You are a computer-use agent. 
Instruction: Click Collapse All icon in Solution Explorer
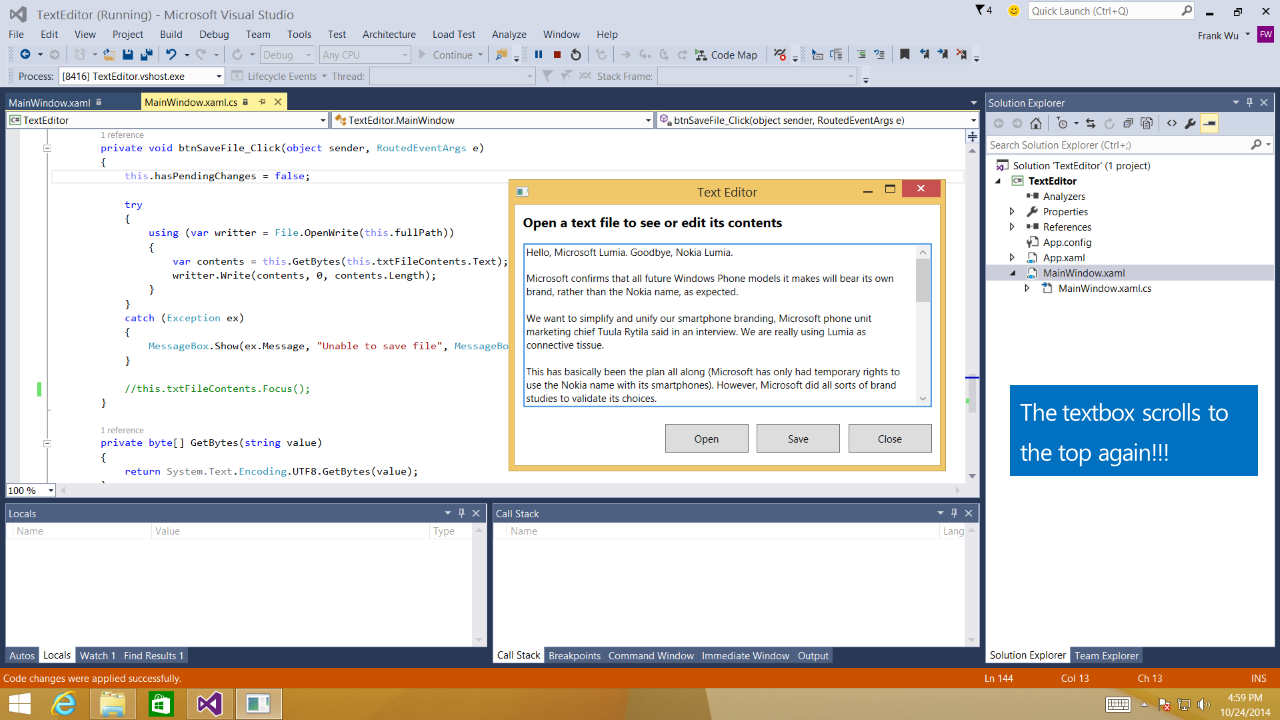(x=1128, y=124)
